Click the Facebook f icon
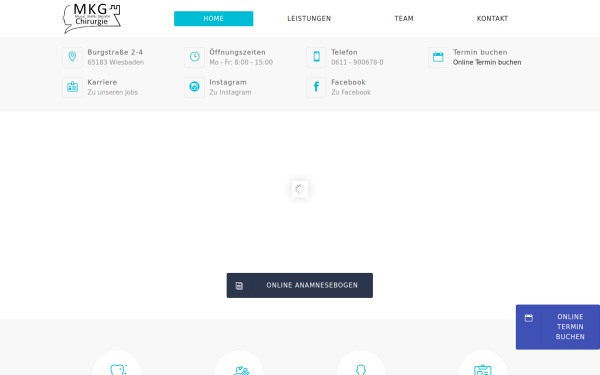The height and width of the screenshot is (375, 600). [x=316, y=87]
